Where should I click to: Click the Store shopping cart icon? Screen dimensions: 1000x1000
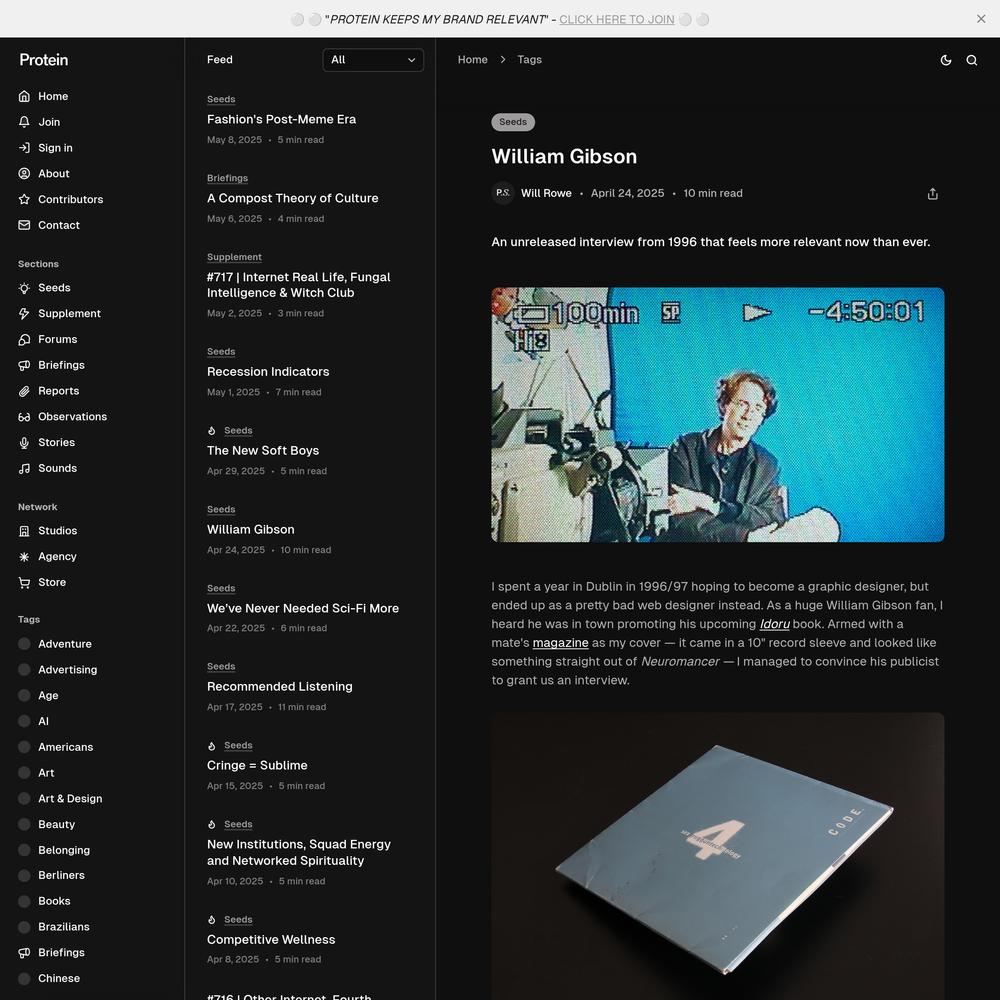(x=24, y=582)
